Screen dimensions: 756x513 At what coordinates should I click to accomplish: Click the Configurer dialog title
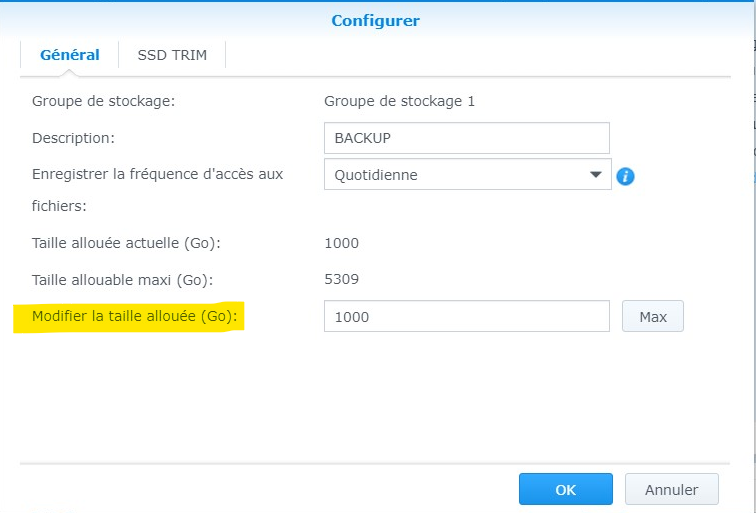click(376, 21)
